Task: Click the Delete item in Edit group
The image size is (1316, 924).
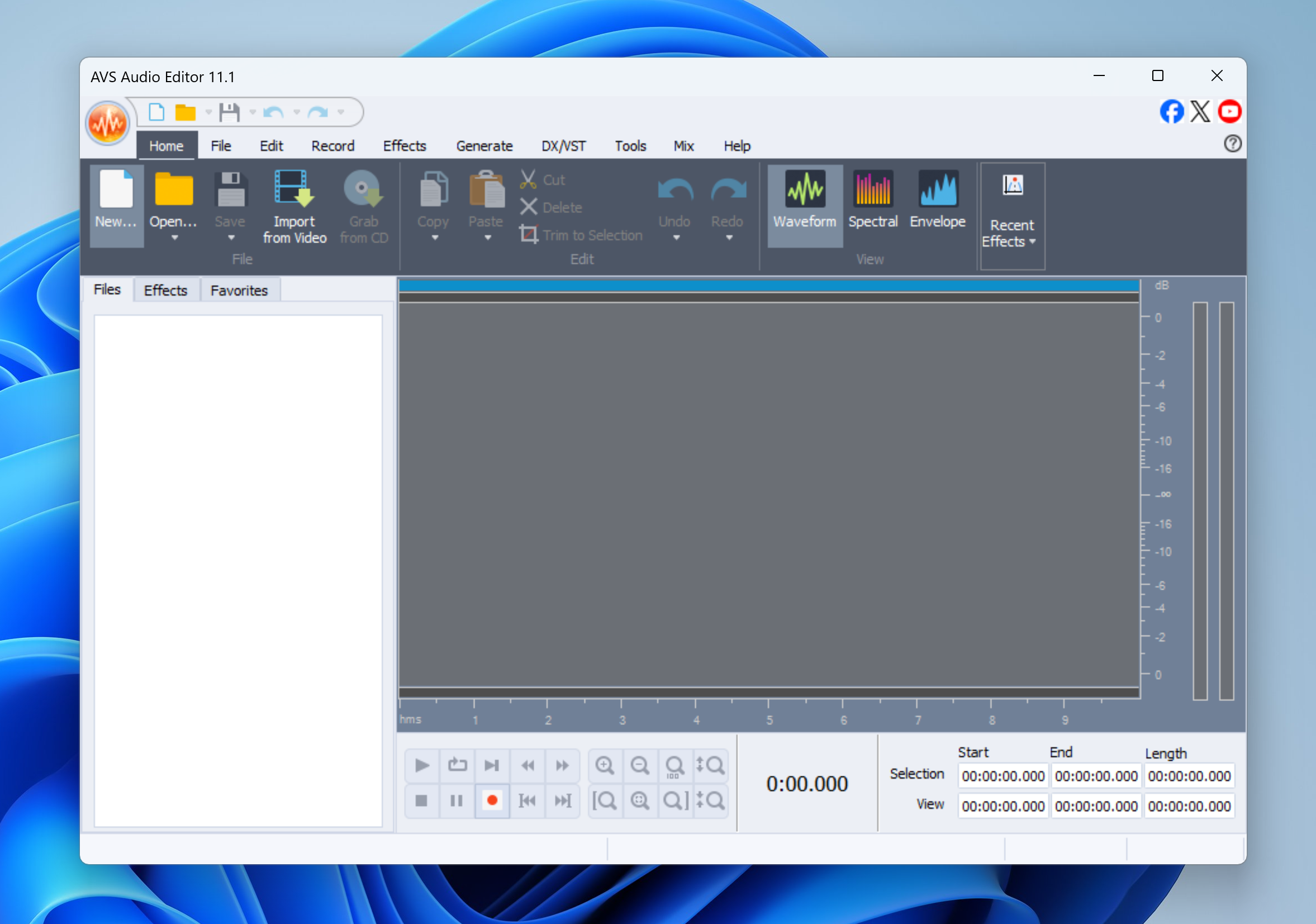Action: click(x=552, y=207)
